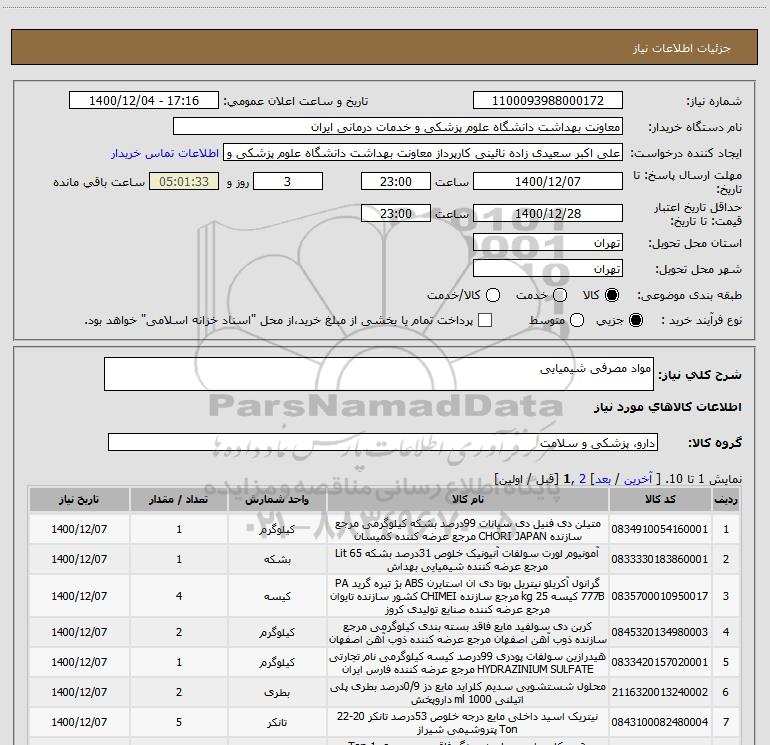Click the price validity time 23:00 field
Screen dimensions: 770x745
(x=396, y=213)
